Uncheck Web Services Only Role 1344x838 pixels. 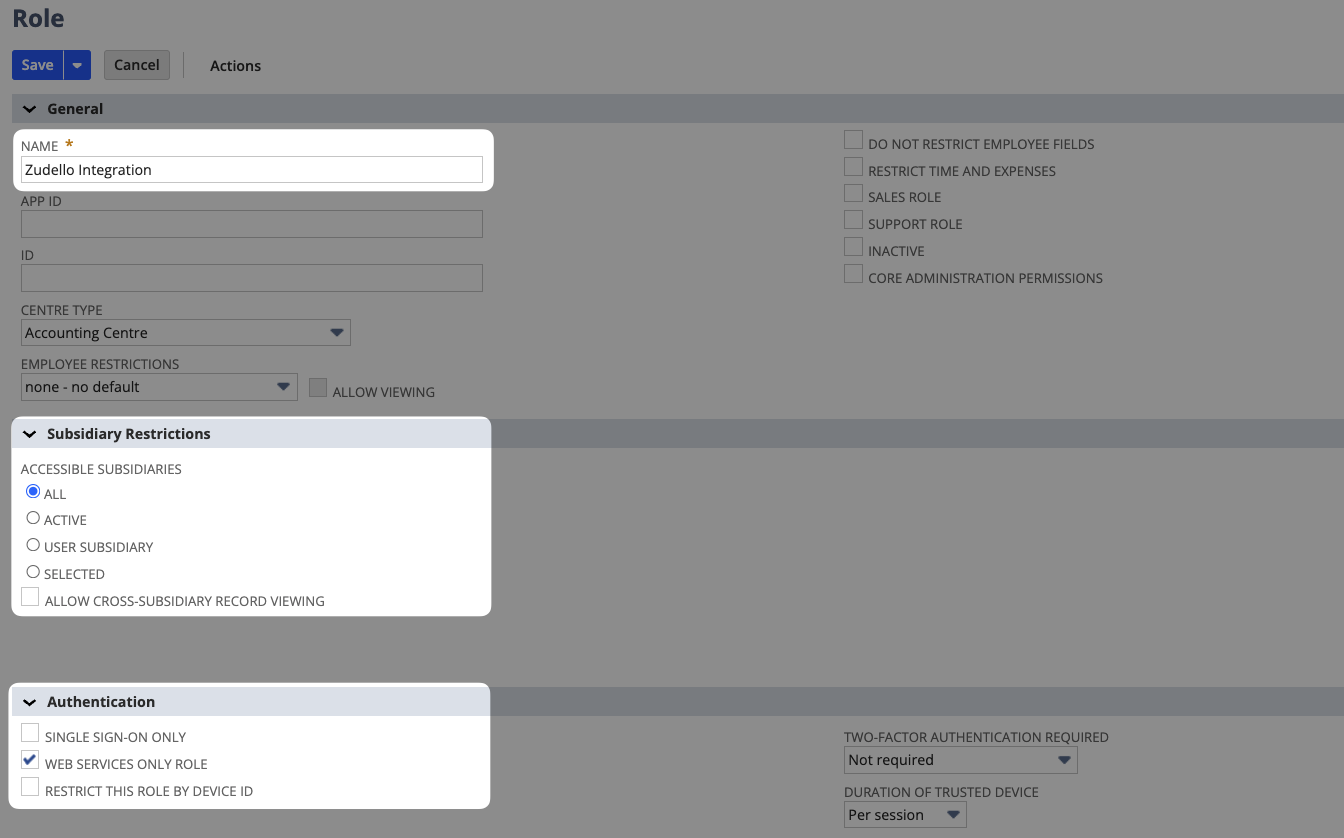[30, 760]
